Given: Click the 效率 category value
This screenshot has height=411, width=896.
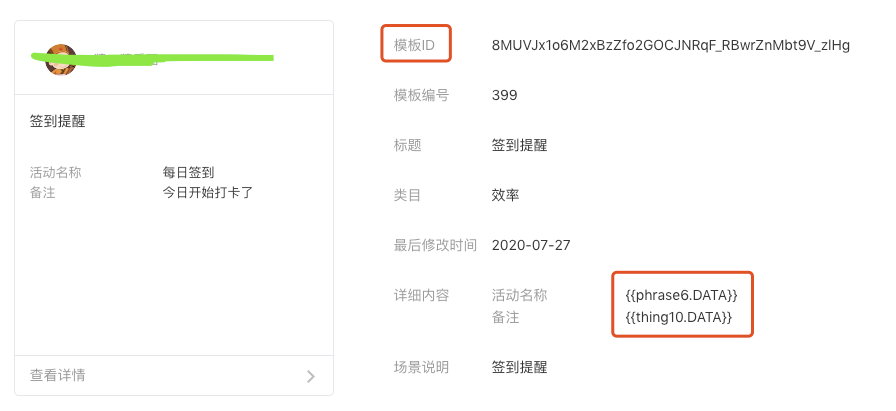Looking at the screenshot, I should point(506,195).
